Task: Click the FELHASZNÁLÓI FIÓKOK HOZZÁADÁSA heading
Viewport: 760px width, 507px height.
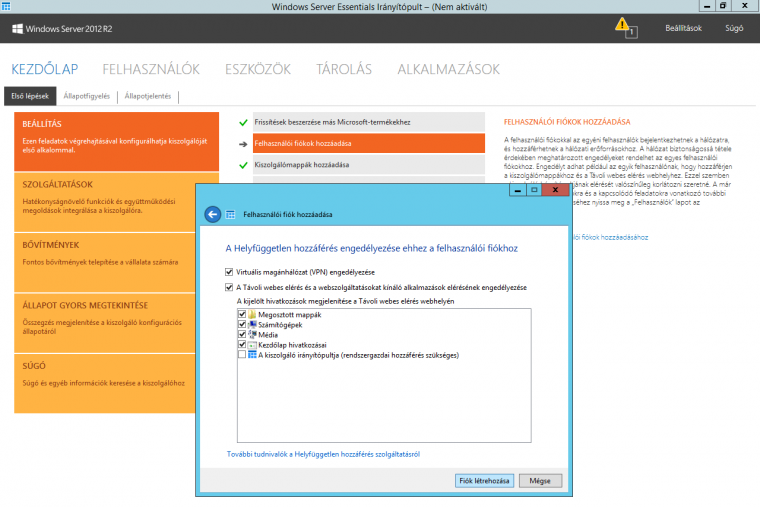Action: point(567,122)
